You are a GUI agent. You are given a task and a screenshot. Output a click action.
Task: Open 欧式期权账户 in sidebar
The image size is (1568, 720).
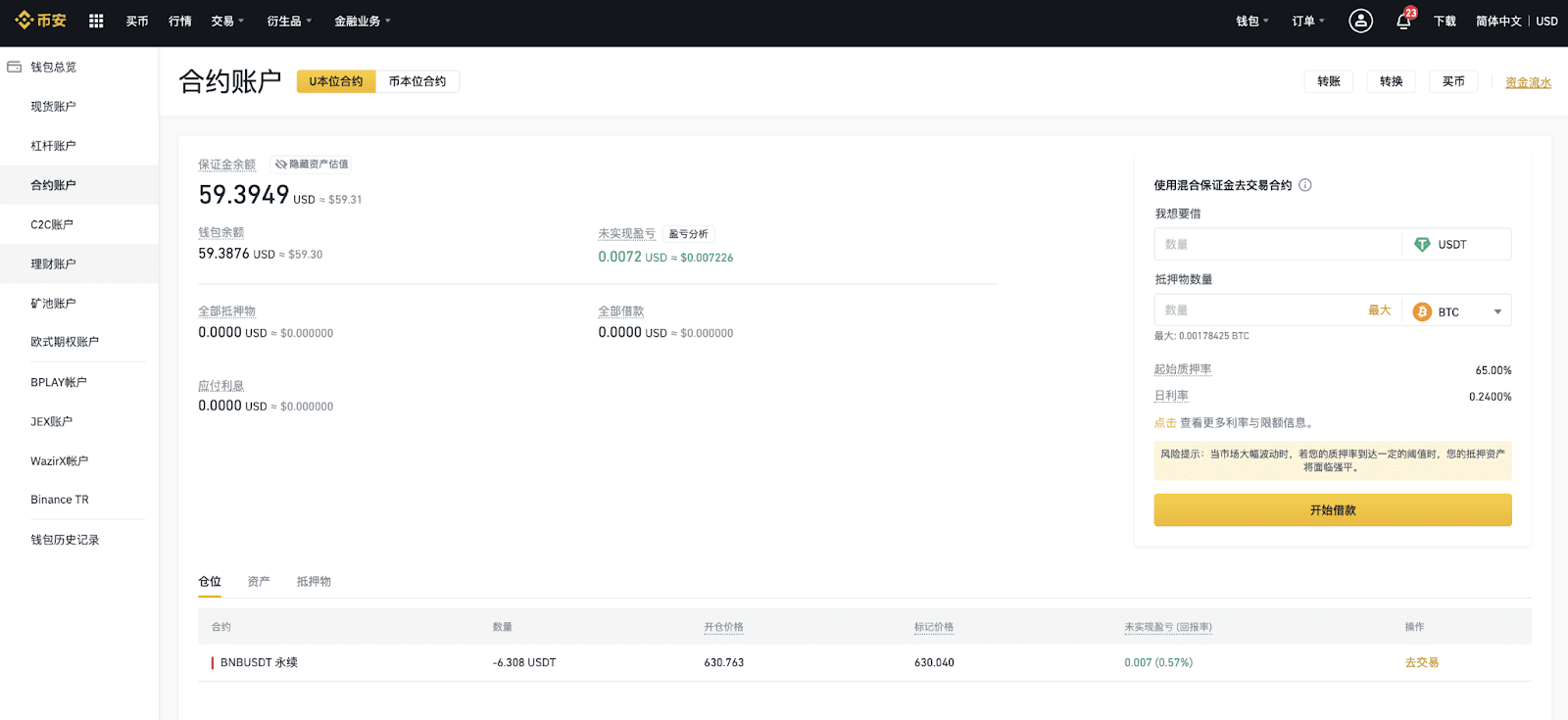coord(65,342)
